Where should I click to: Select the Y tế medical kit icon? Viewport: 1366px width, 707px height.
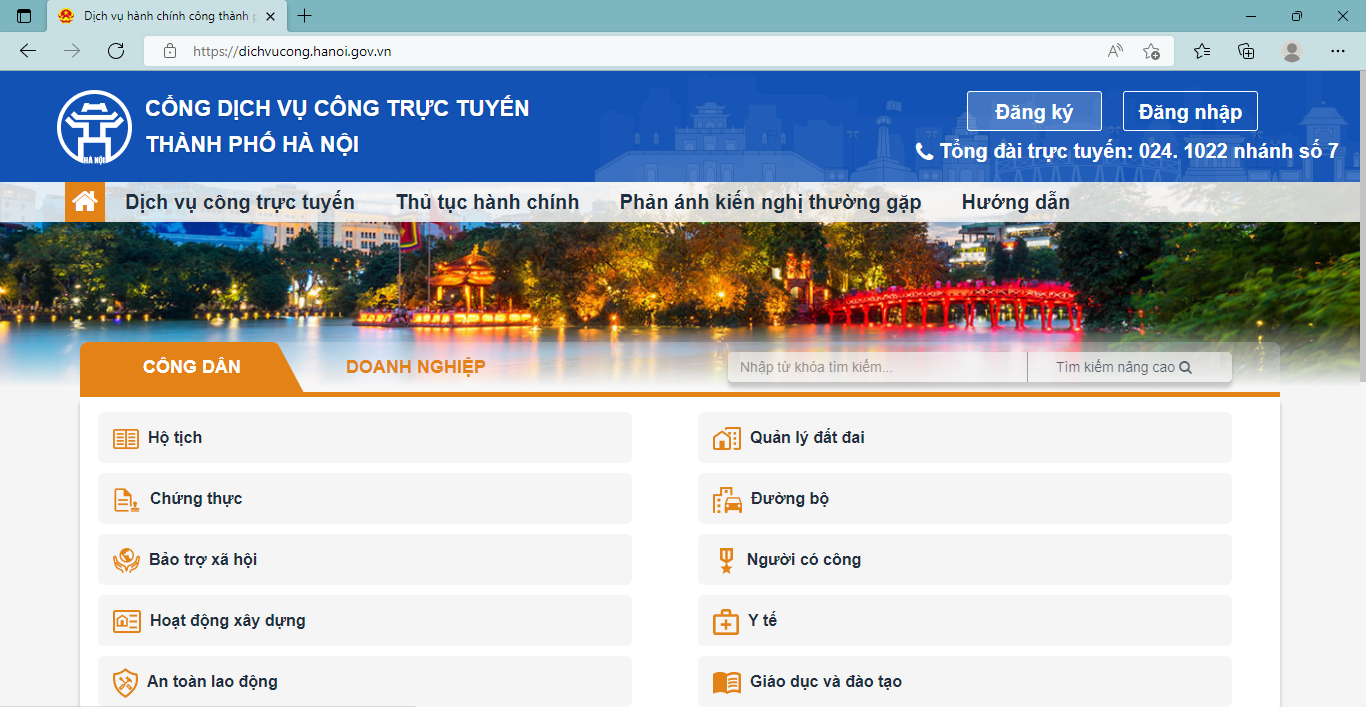coord(726,621)
